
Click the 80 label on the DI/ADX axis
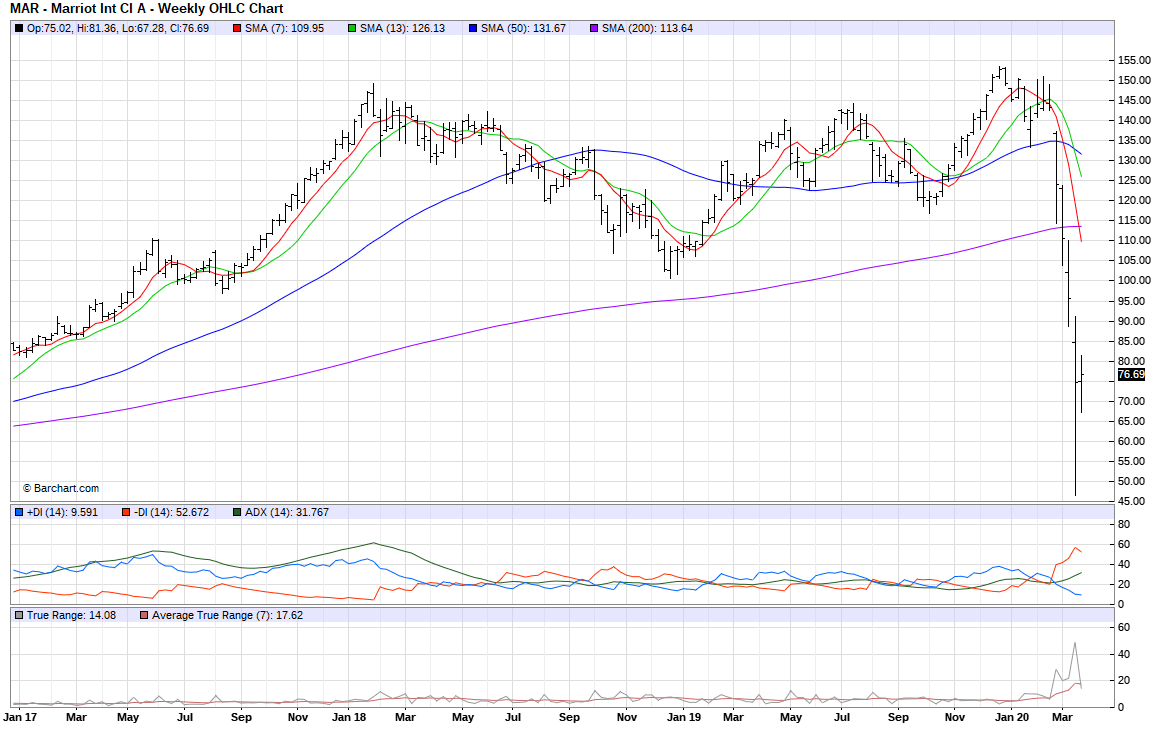click(x=1124, y=525)
